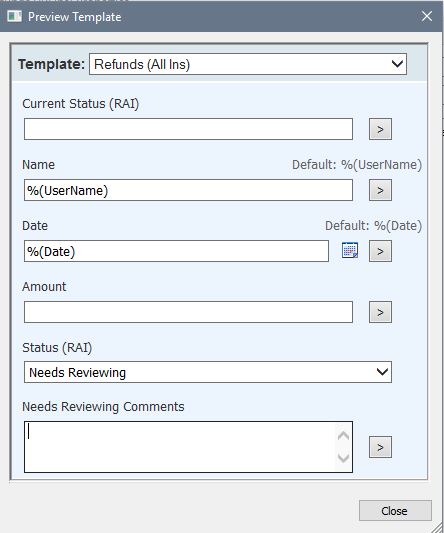Click into the Name field containing %(UserName)
This screenshot has width=444, height=533.
188,190
